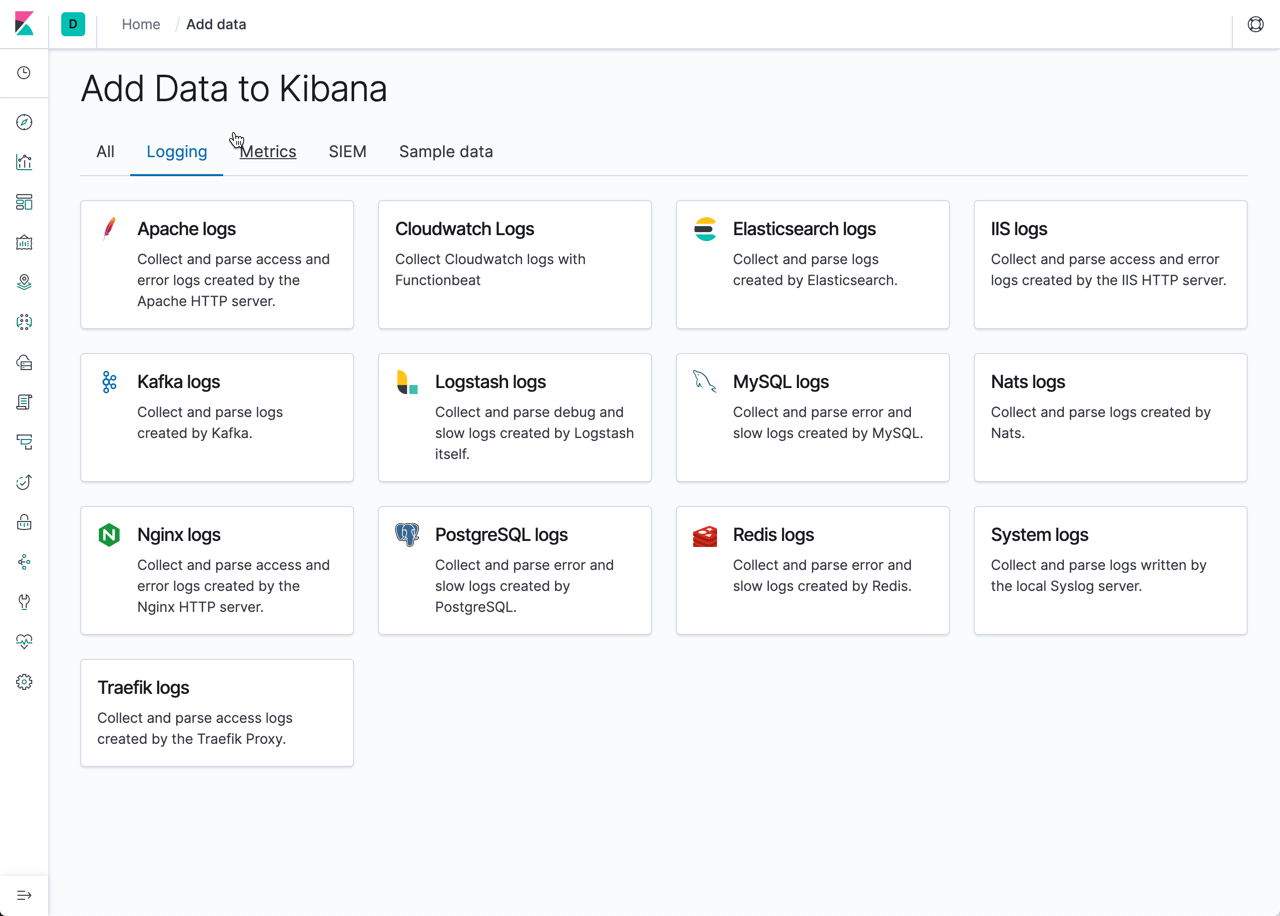The image size is (1280, 916).
Task: Open Stack Management gear icon
Action: click(x=23, y=681)
